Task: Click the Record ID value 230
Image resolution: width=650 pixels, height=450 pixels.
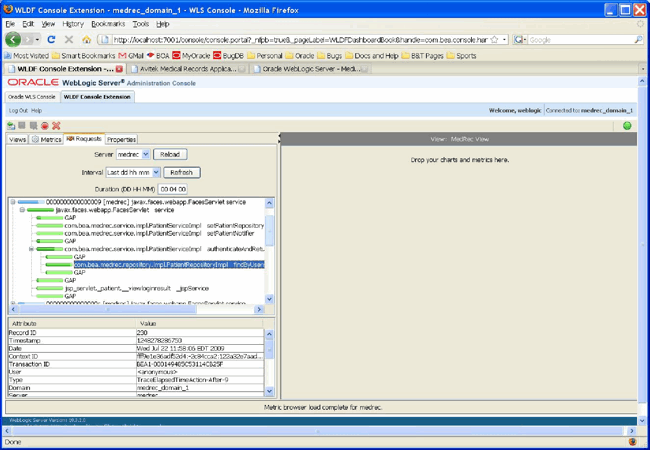Action: (x=200, y=333)
